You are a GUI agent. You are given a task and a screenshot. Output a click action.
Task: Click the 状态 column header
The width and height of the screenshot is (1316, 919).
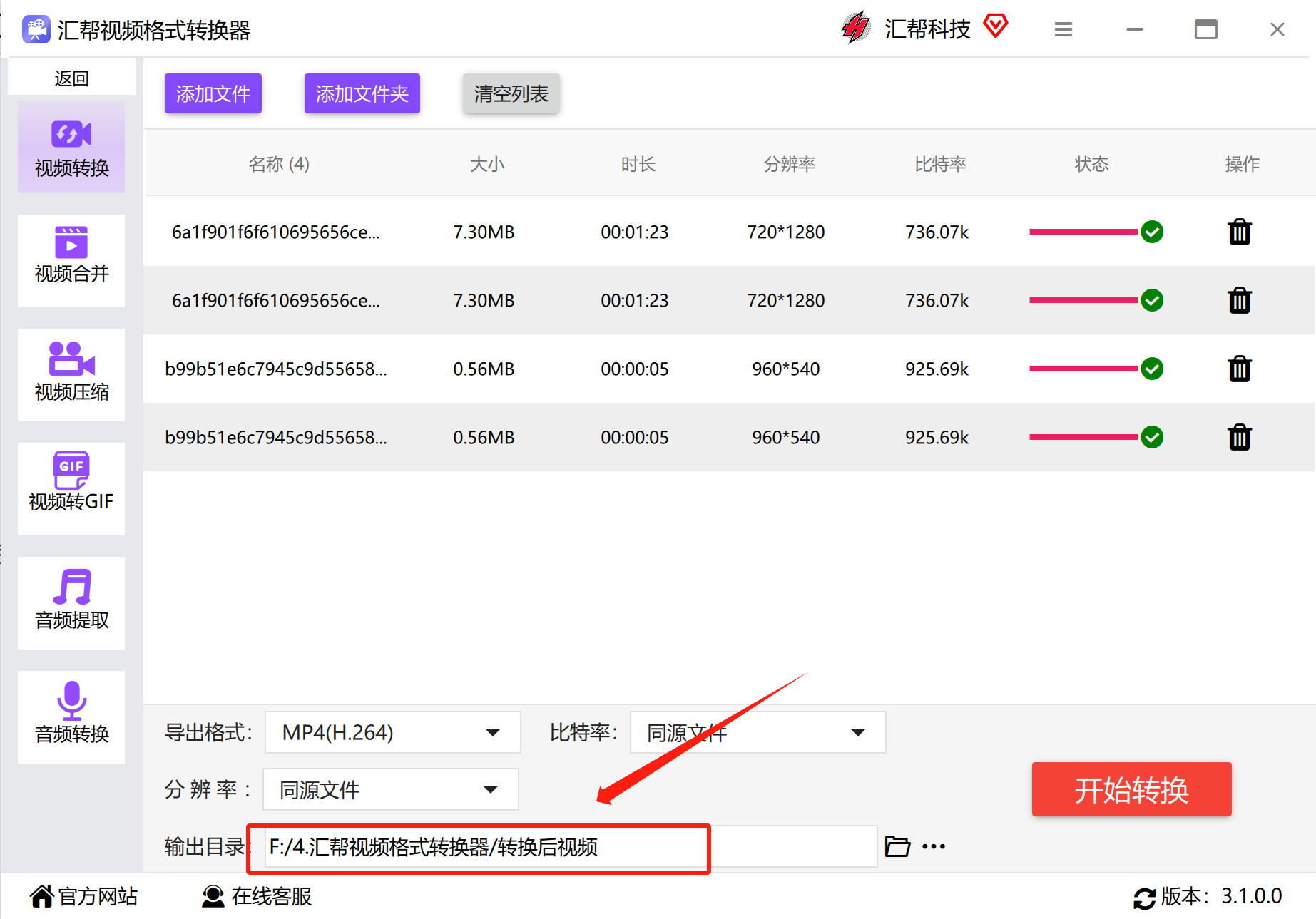tap(1092, 164)
